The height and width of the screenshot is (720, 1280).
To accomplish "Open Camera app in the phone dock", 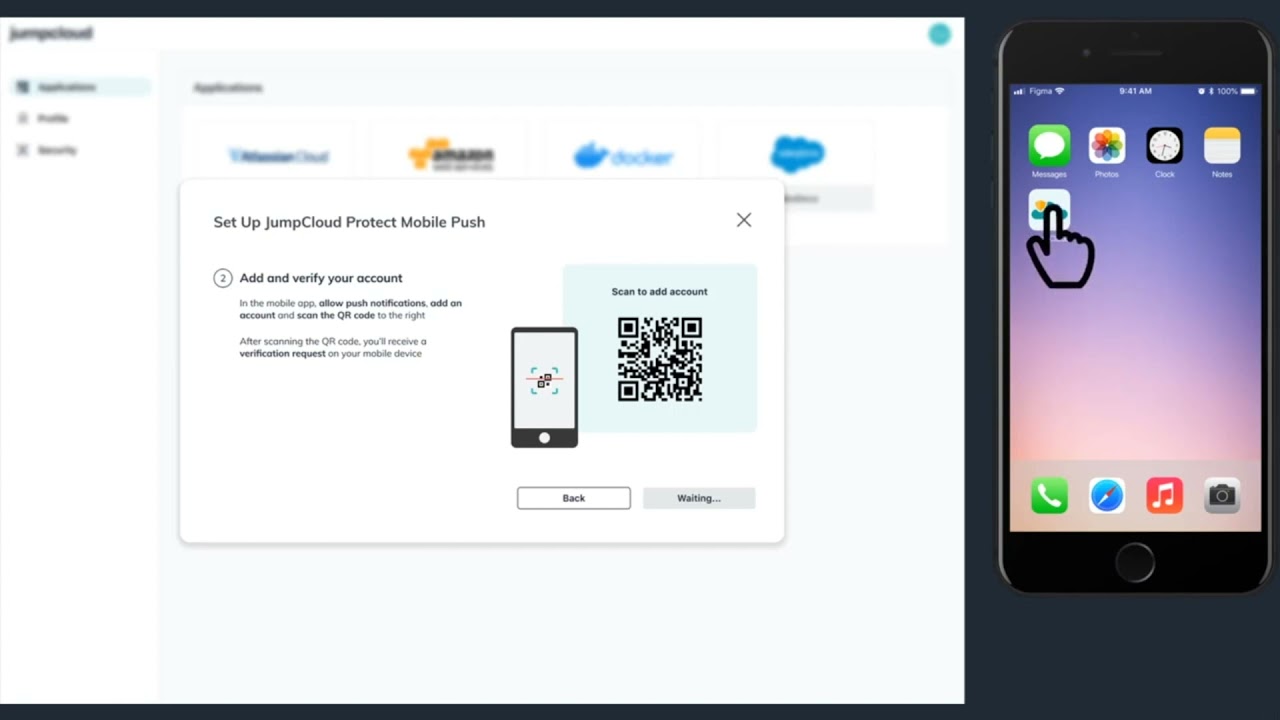I will coord(1222,495).
